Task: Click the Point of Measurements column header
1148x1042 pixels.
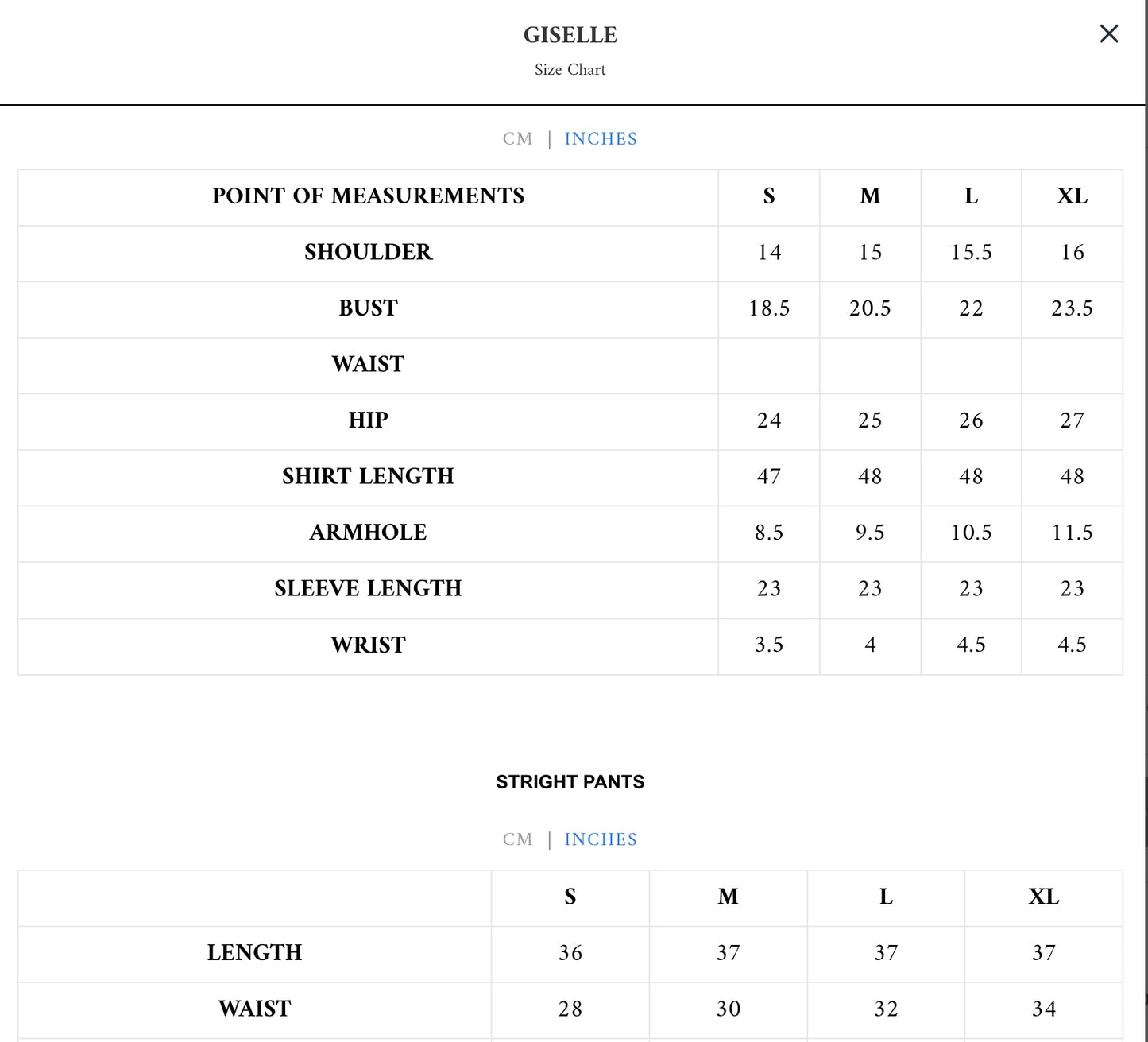Action: click(368, 196)
